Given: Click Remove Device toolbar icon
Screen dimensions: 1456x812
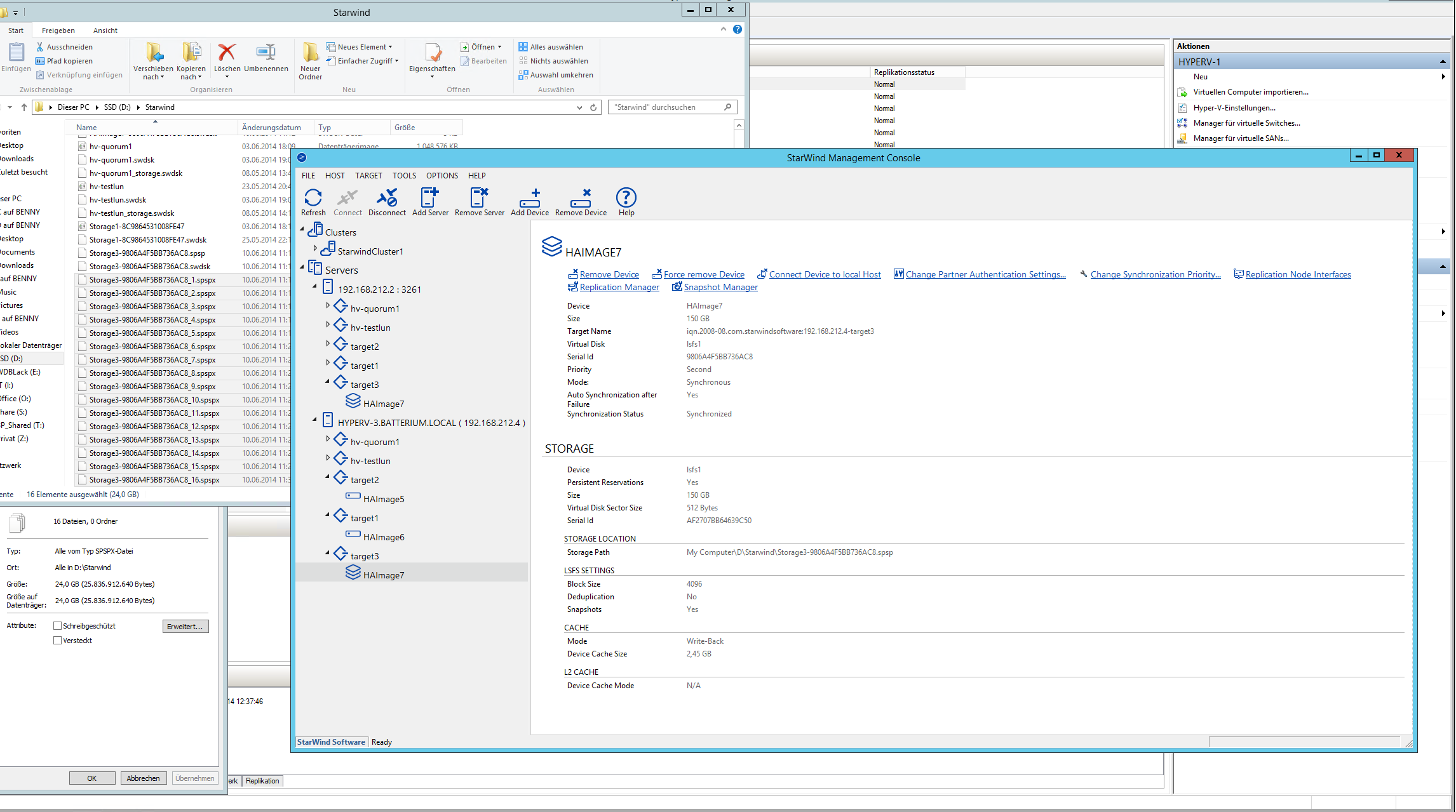Looking at the screenshot, I should pyautogui.click(x=581, y=202).
